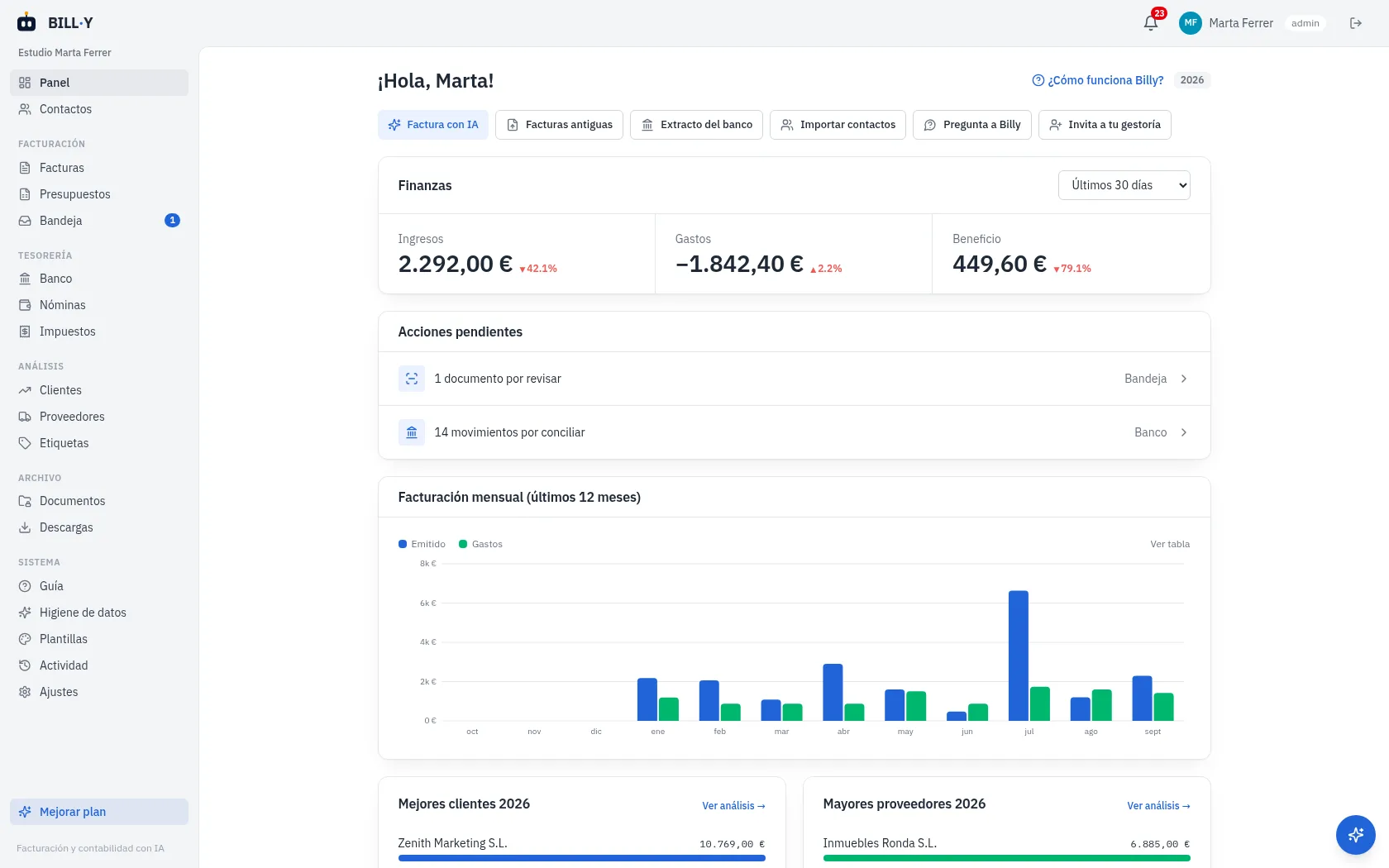Image resolution: width=1389 pixels, height=868 pixels.
Task: Click the Facturas antiguas button
Action: pyautogui.click(x=559, y=125)
